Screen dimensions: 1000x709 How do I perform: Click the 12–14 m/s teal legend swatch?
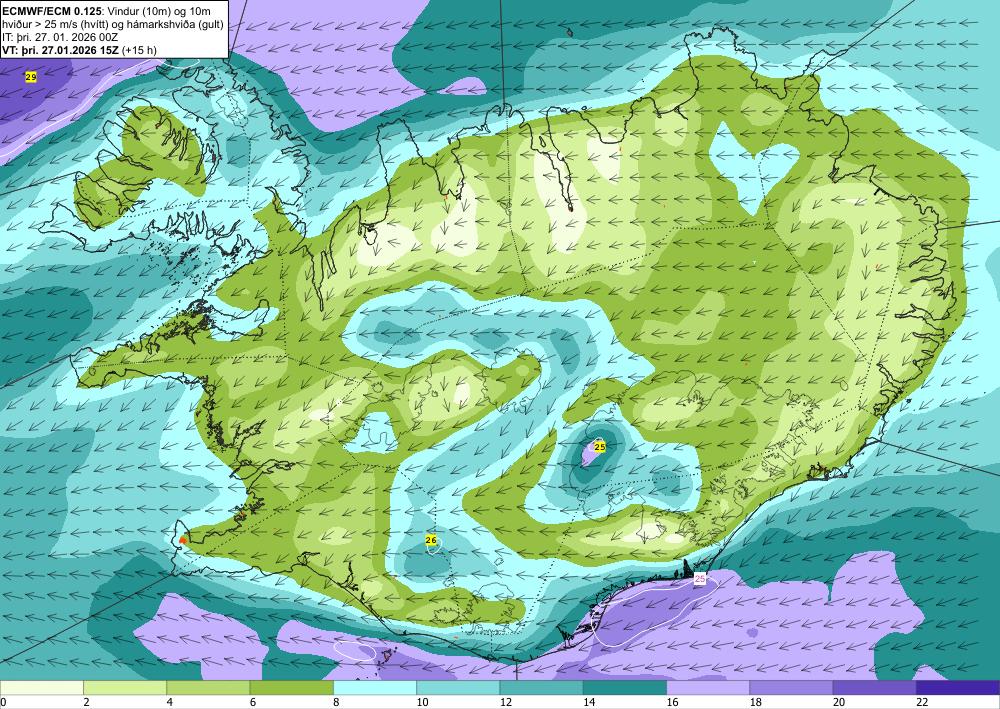pyautogui.click(x=541, y=688)
